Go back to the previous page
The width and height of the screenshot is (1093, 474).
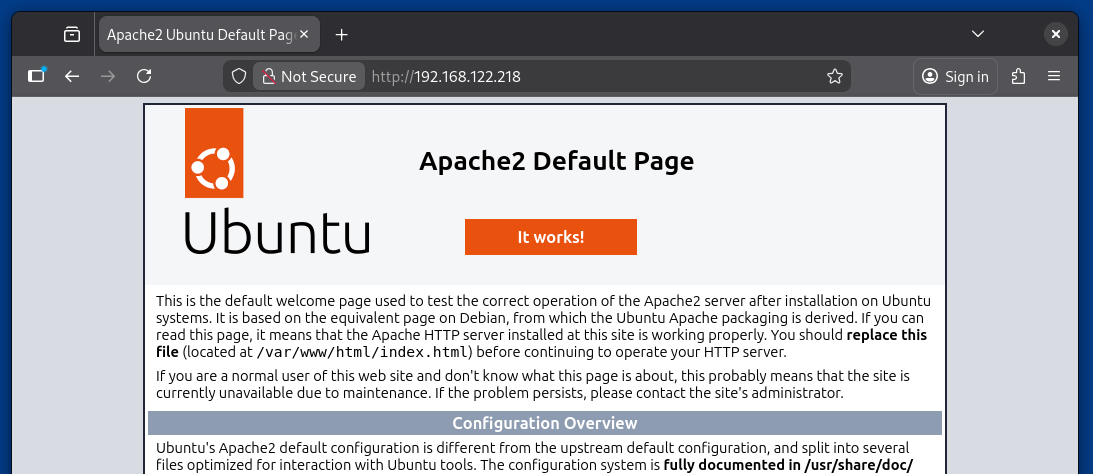click(x=72, y=76)
